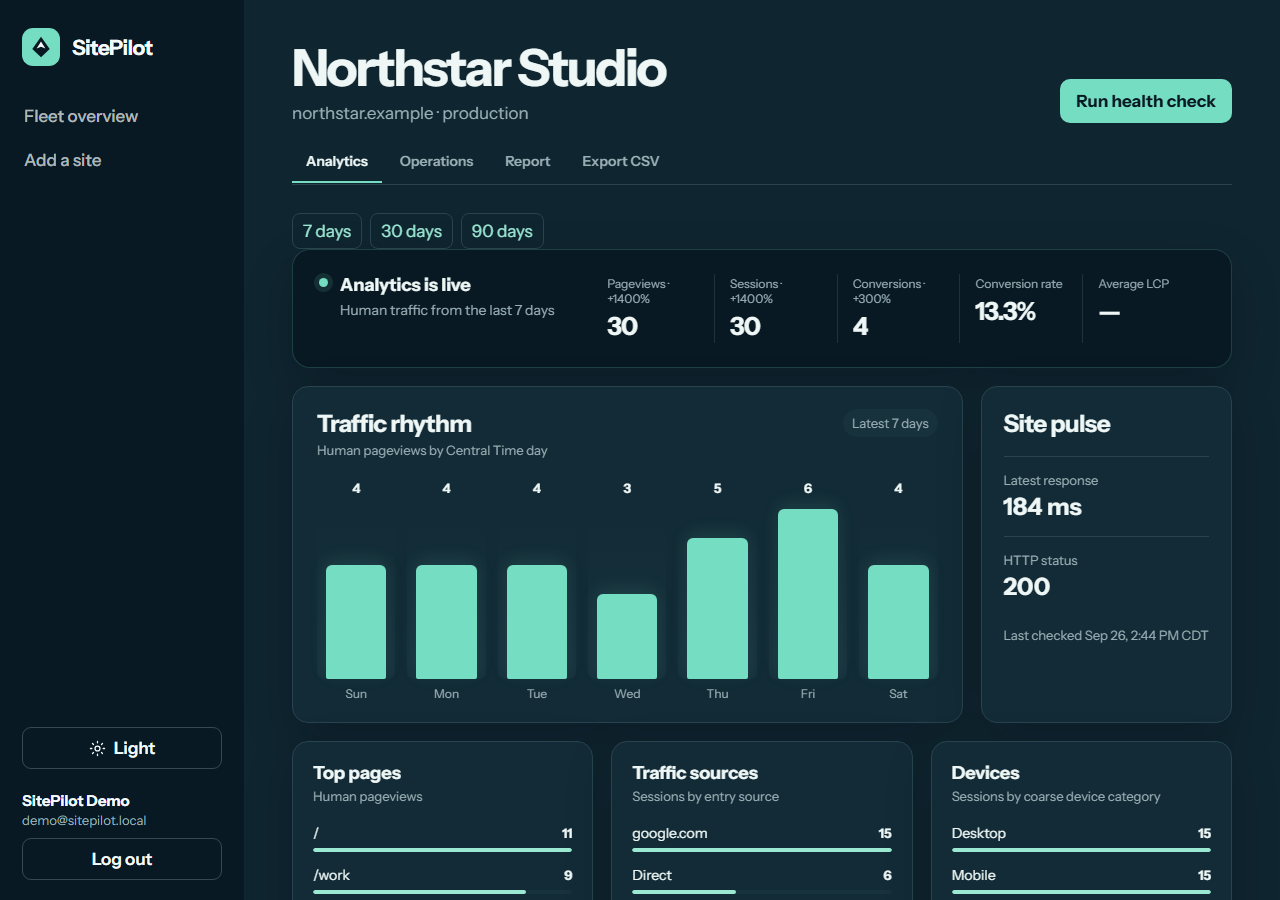This screenshot has height=900, width=1280.
Task: Click the Sunday traffic bar
Action: point(356,622)
